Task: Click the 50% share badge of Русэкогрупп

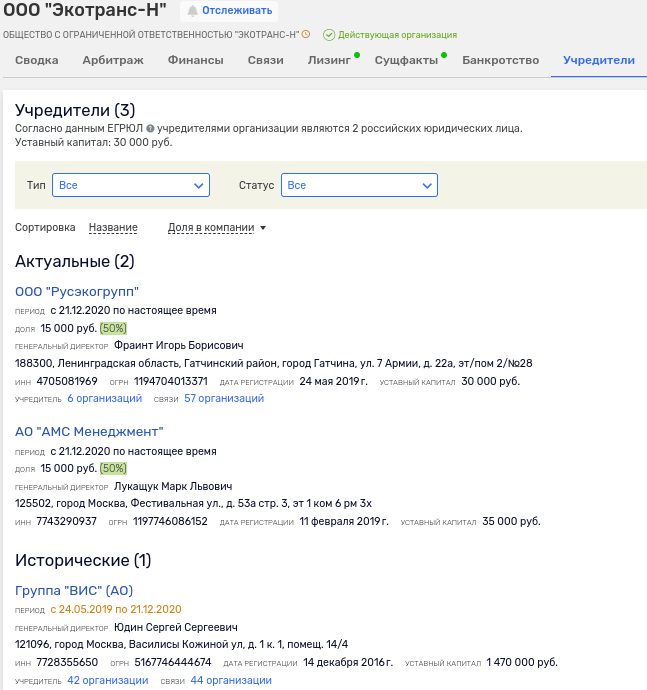Action: tap(113, 329)
